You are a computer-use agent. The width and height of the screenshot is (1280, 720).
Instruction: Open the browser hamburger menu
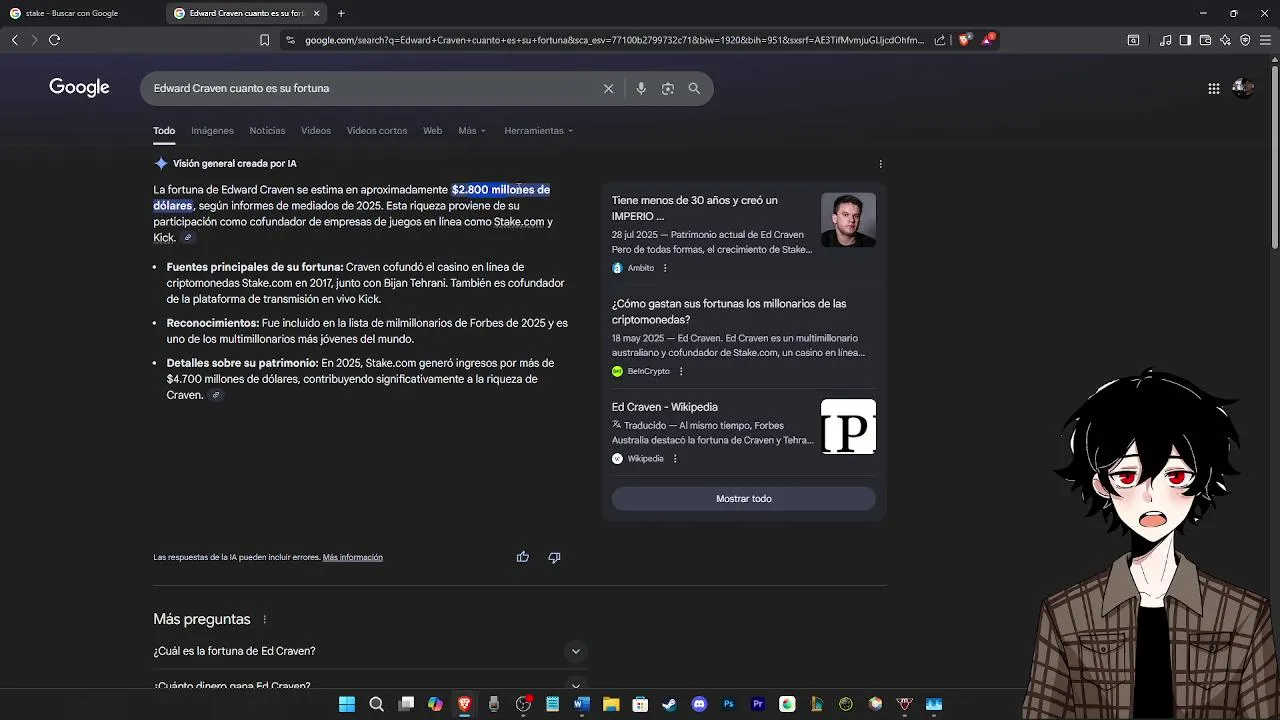1265,40
